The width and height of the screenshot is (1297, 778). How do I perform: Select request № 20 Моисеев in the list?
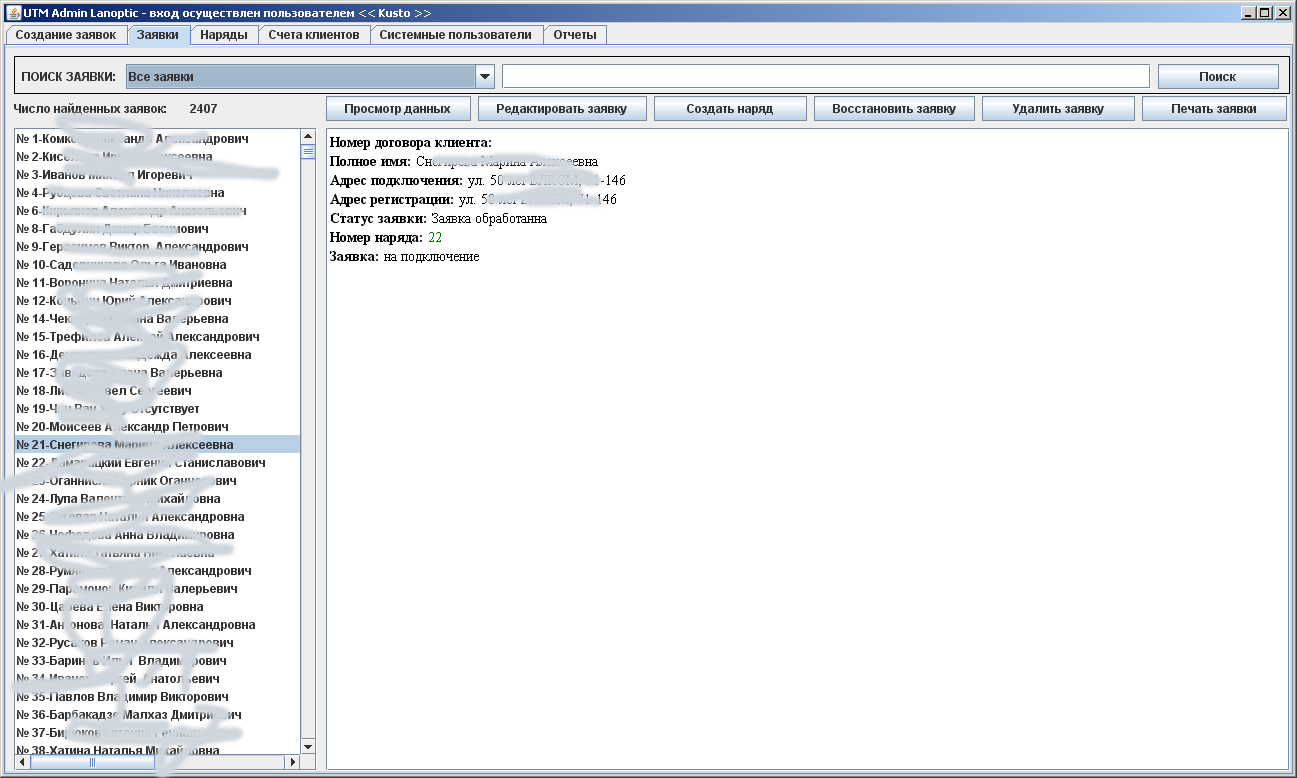tap(157, 427)
